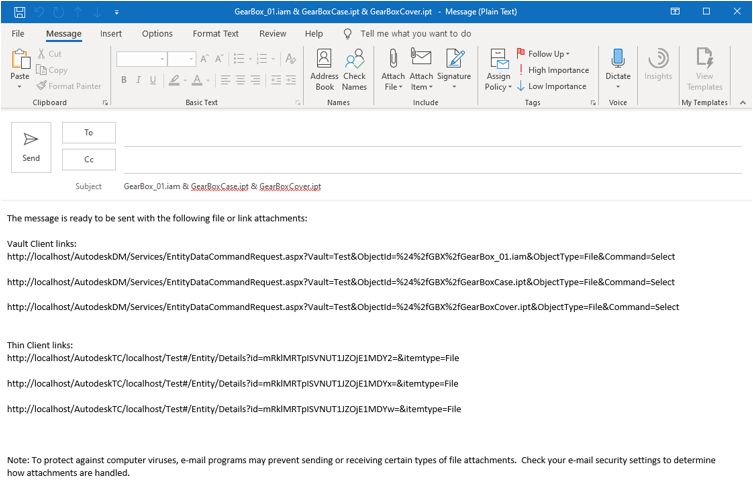Screen dimensions: 753x491
Task: Open the Address Book
Action: point(324,70)
